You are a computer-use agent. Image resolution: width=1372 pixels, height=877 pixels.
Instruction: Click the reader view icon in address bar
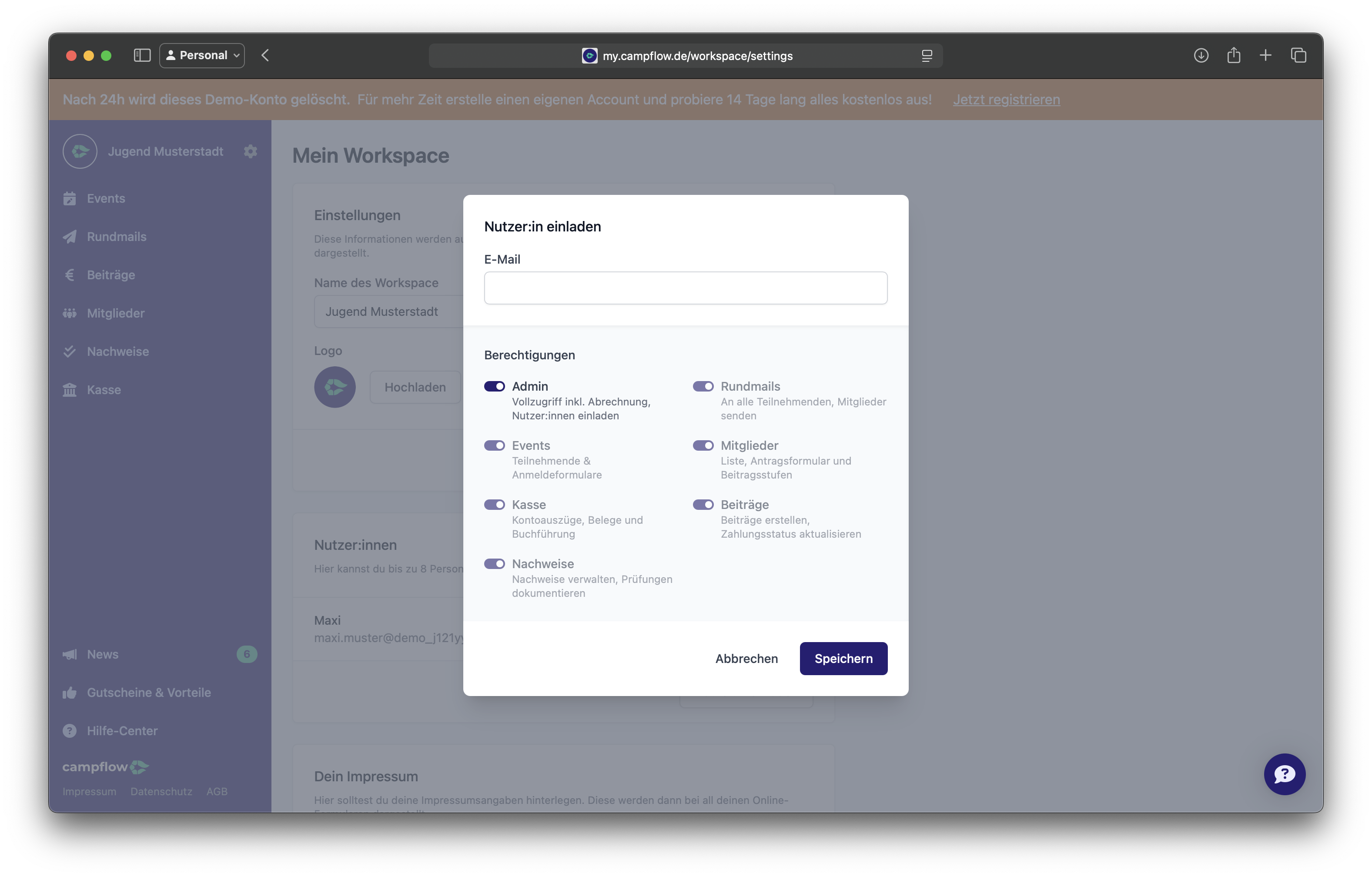click(927, 56)
